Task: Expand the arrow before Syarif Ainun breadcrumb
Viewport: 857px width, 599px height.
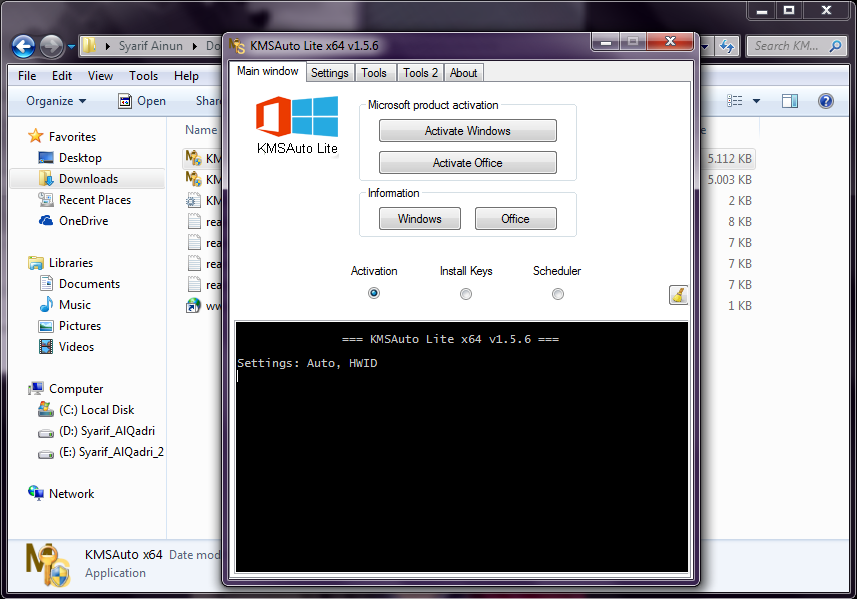Action: pos(107,46)
